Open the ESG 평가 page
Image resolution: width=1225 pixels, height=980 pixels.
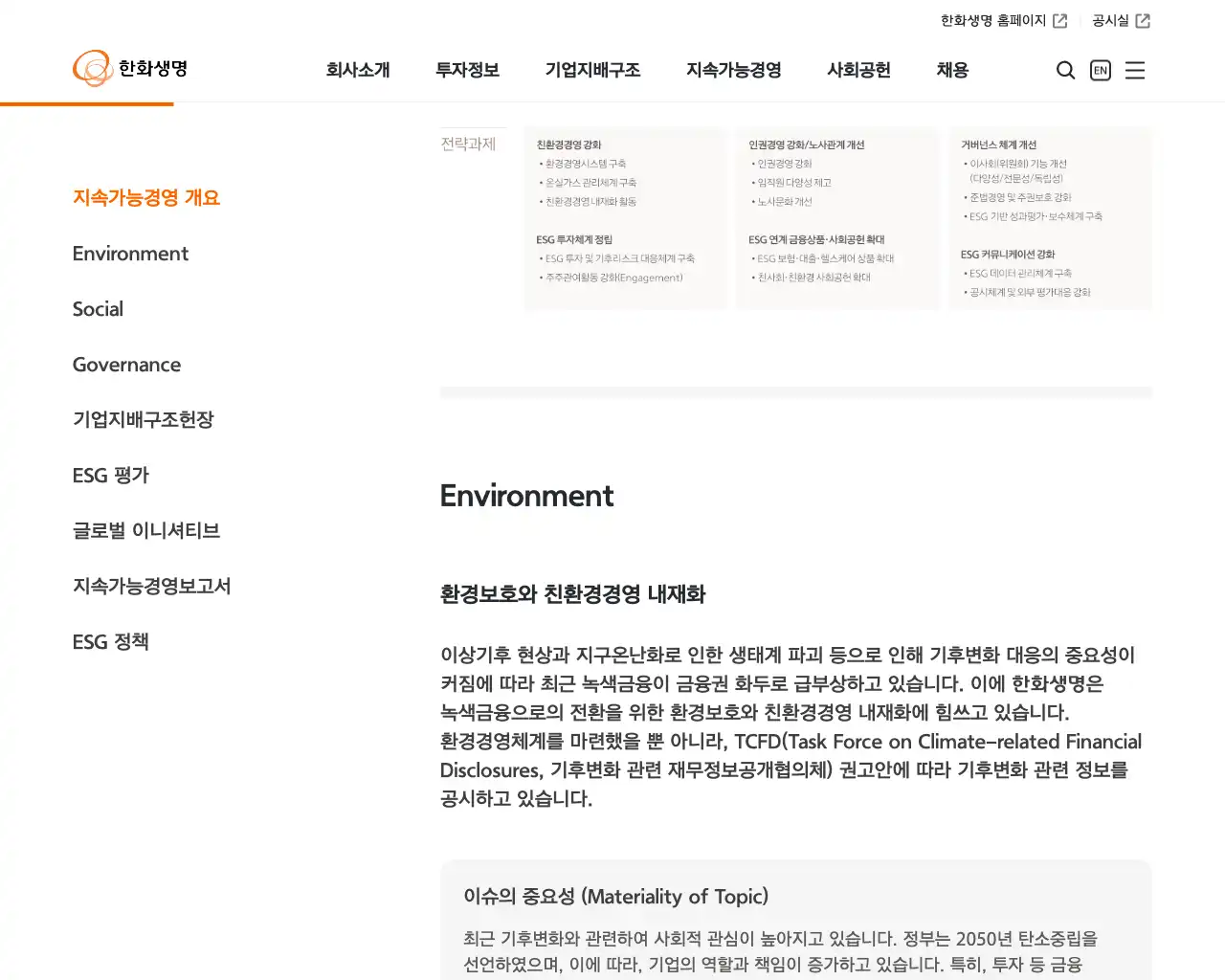click(110, 475)
